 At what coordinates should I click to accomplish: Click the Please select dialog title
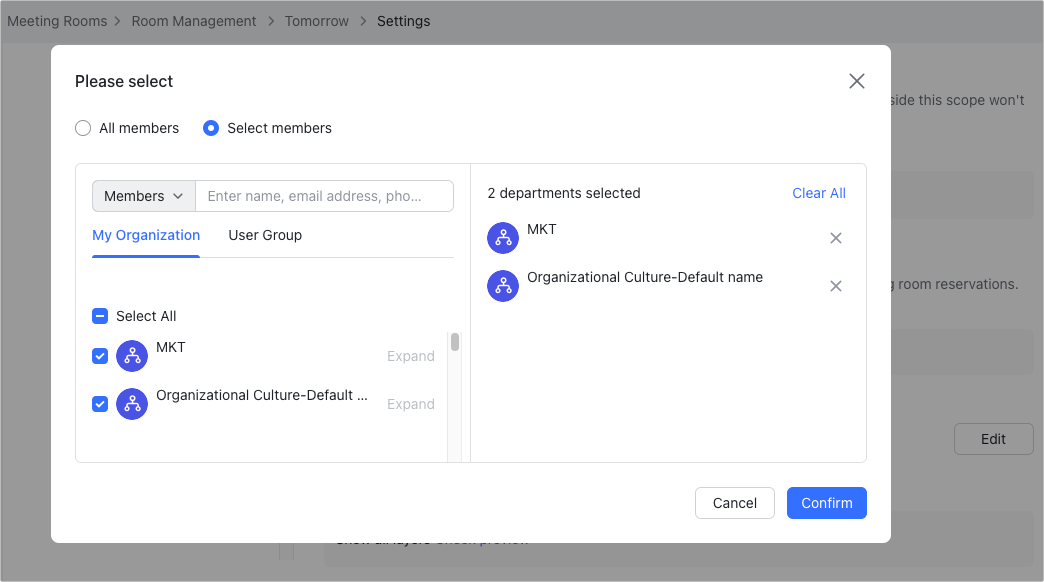pos(124,81)
